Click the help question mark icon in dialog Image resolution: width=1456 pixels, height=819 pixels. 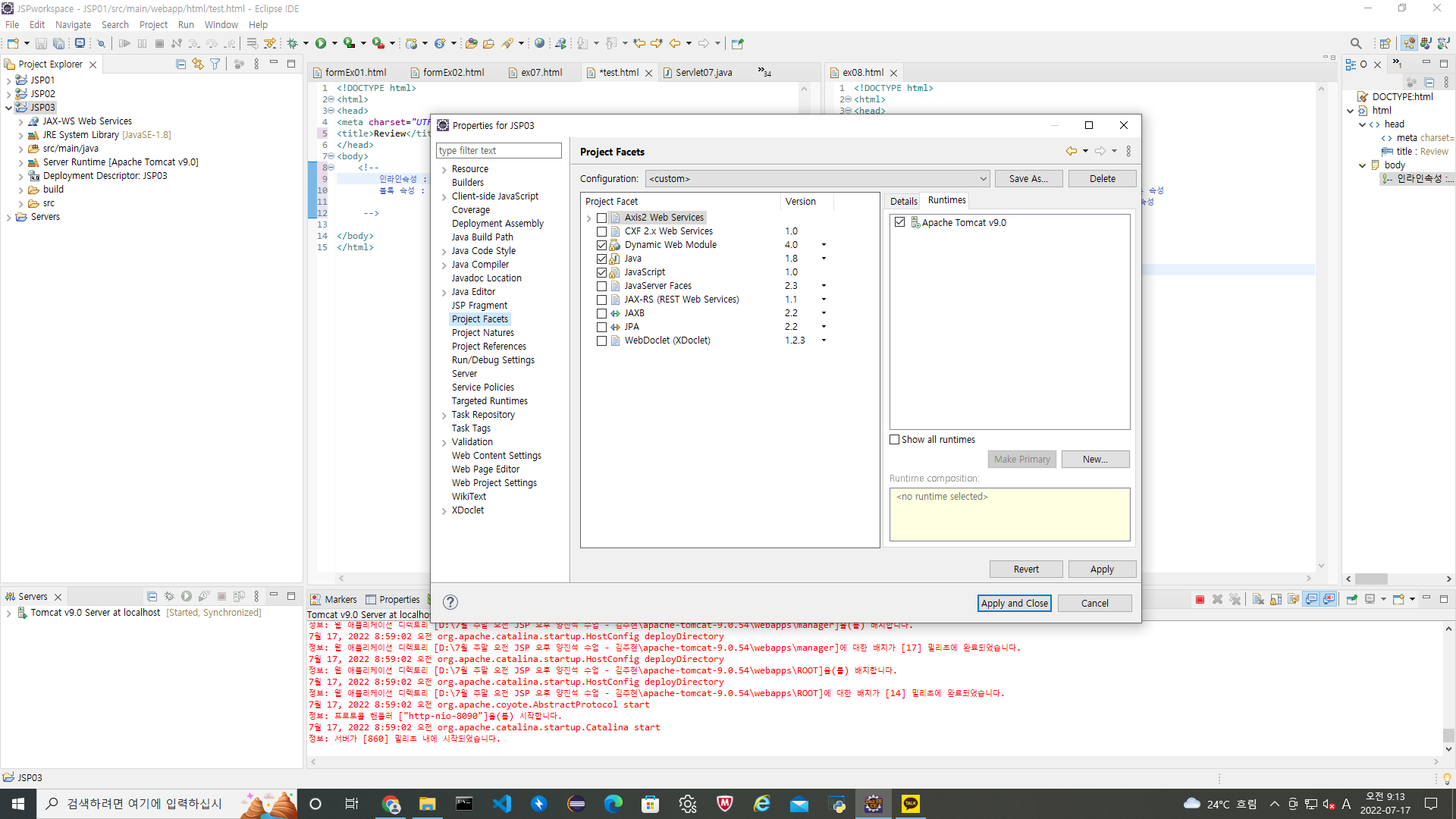(450, 602)
